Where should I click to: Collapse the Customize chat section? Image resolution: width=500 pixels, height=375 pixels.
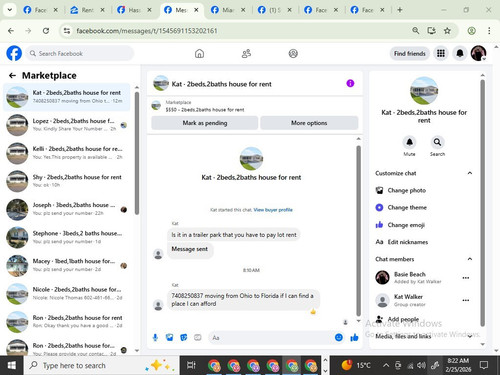(470, 173)
